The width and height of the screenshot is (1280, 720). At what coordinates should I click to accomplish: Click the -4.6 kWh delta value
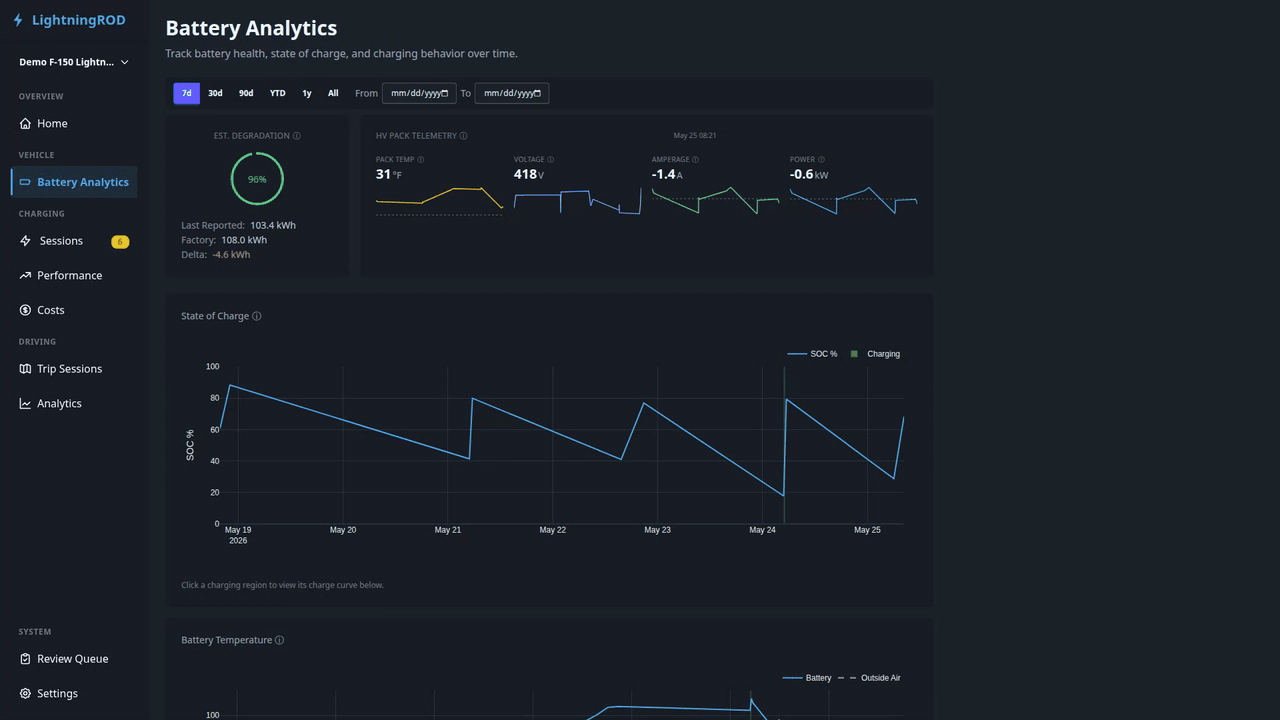pyautogui.click(x=232, y=255)
